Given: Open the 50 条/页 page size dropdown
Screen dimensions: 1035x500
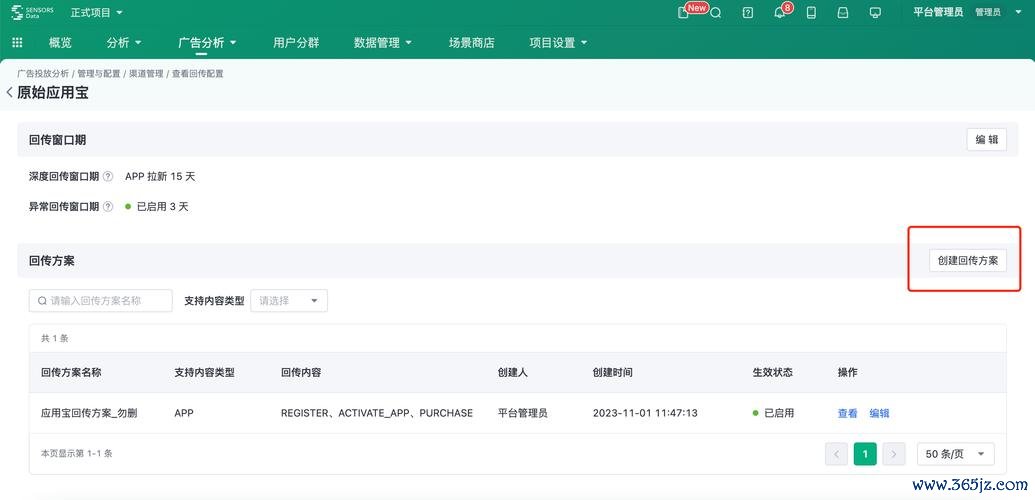Looking at the screenshot, I should [x=956, y=454].
